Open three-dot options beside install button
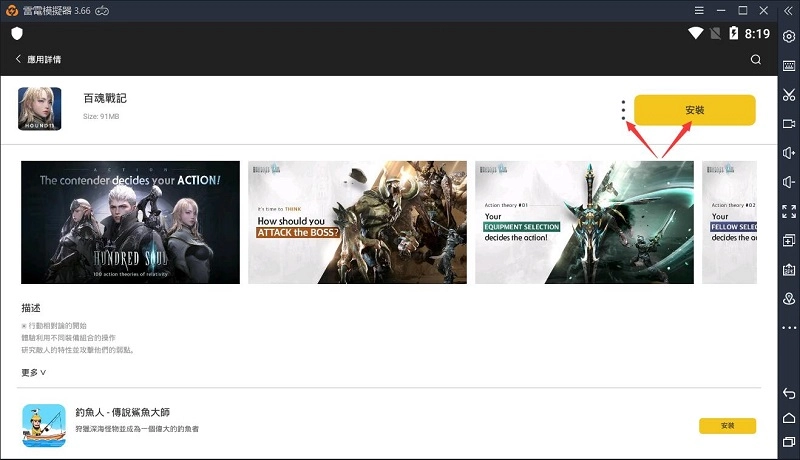Screen dimensions: 800x460 click(624, 110)
